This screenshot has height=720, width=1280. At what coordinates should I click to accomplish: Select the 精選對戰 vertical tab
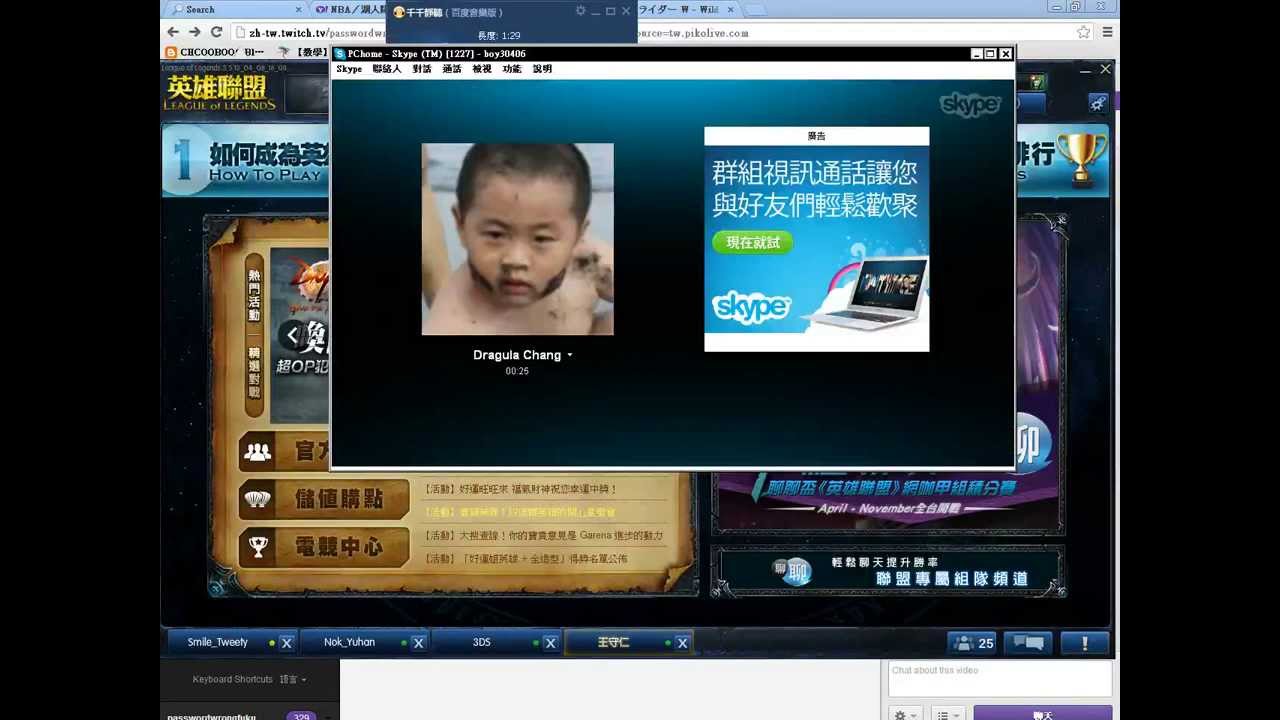point(254,374)
